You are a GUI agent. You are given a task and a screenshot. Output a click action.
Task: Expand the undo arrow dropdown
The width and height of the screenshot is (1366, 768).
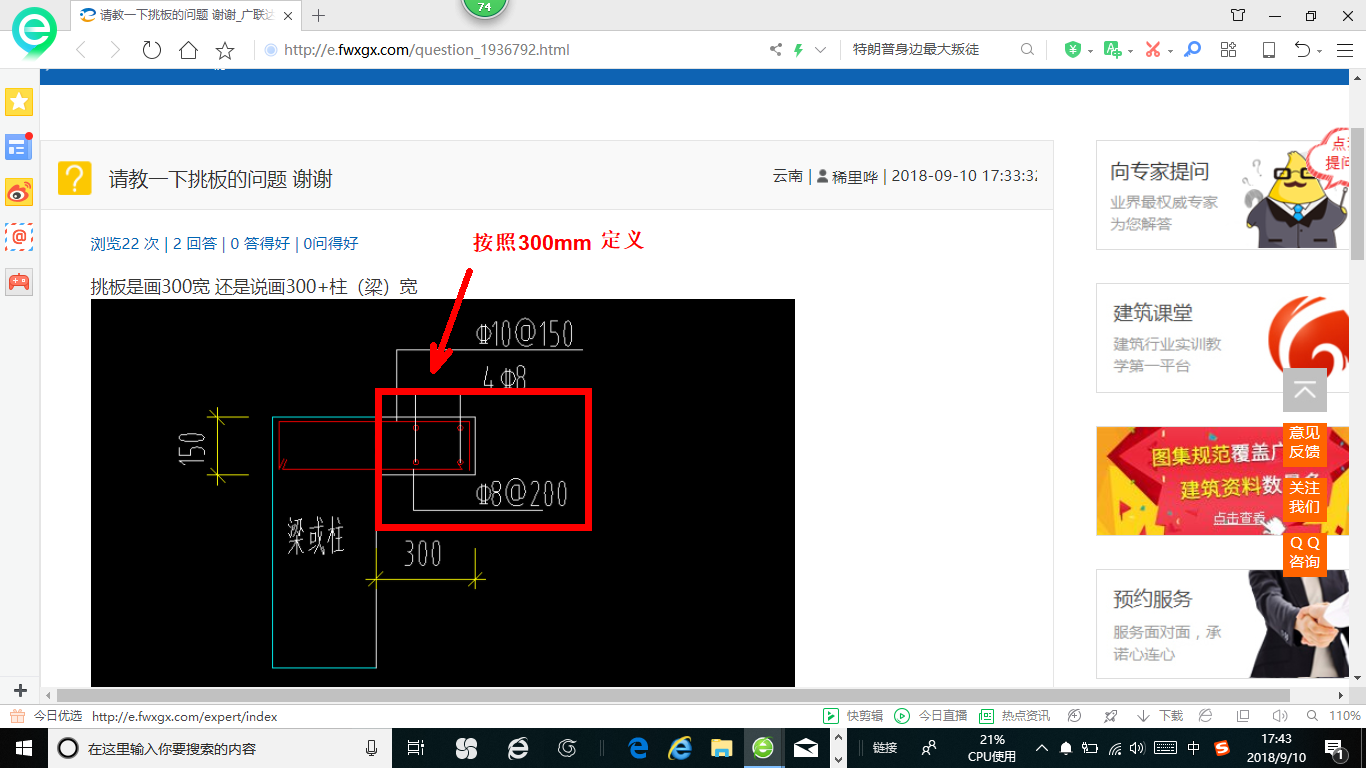(x=1319, y=51)
